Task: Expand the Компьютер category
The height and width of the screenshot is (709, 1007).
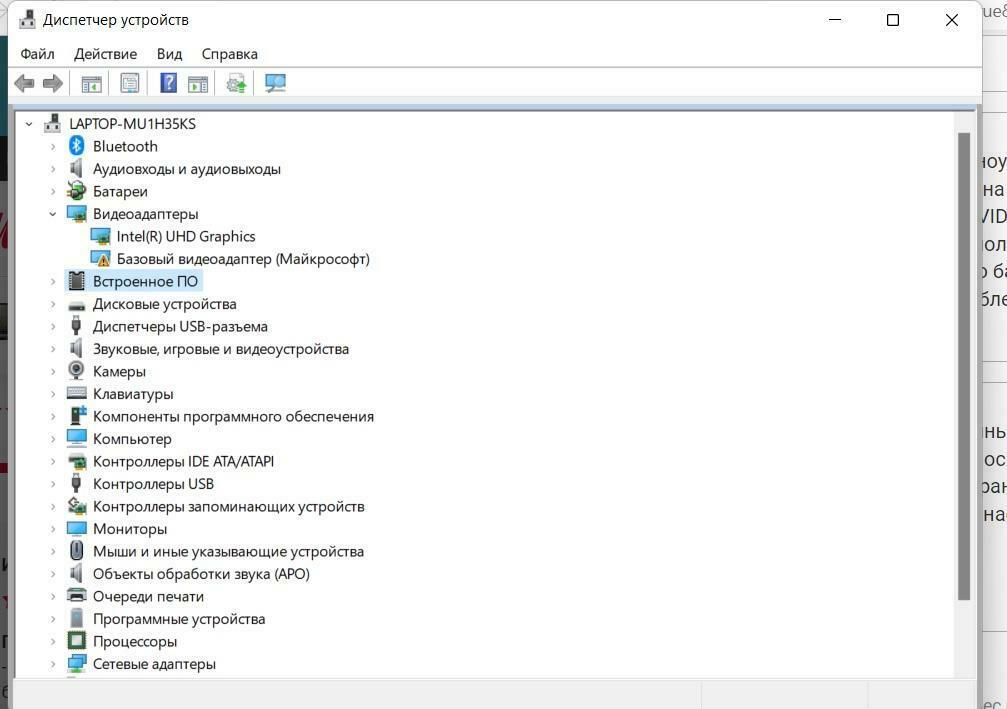Action: (x=53, y=439)
